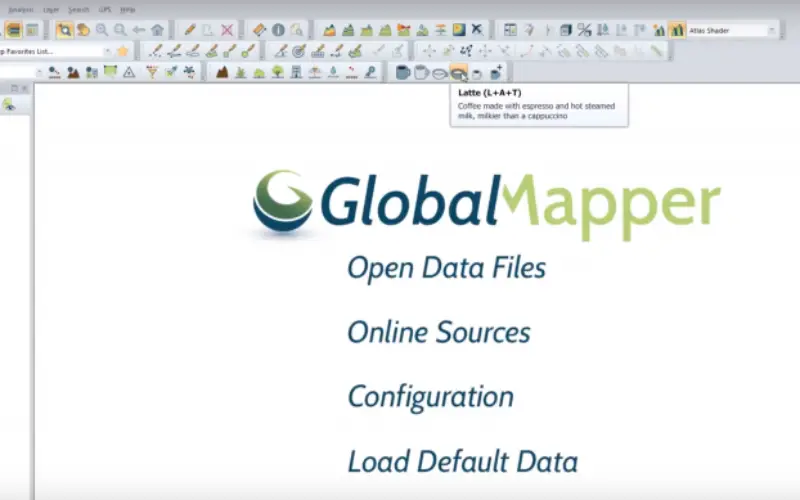Click the left panel pin/float button
800x500 pixels.
pyautogui.click(x=14, y=88)
